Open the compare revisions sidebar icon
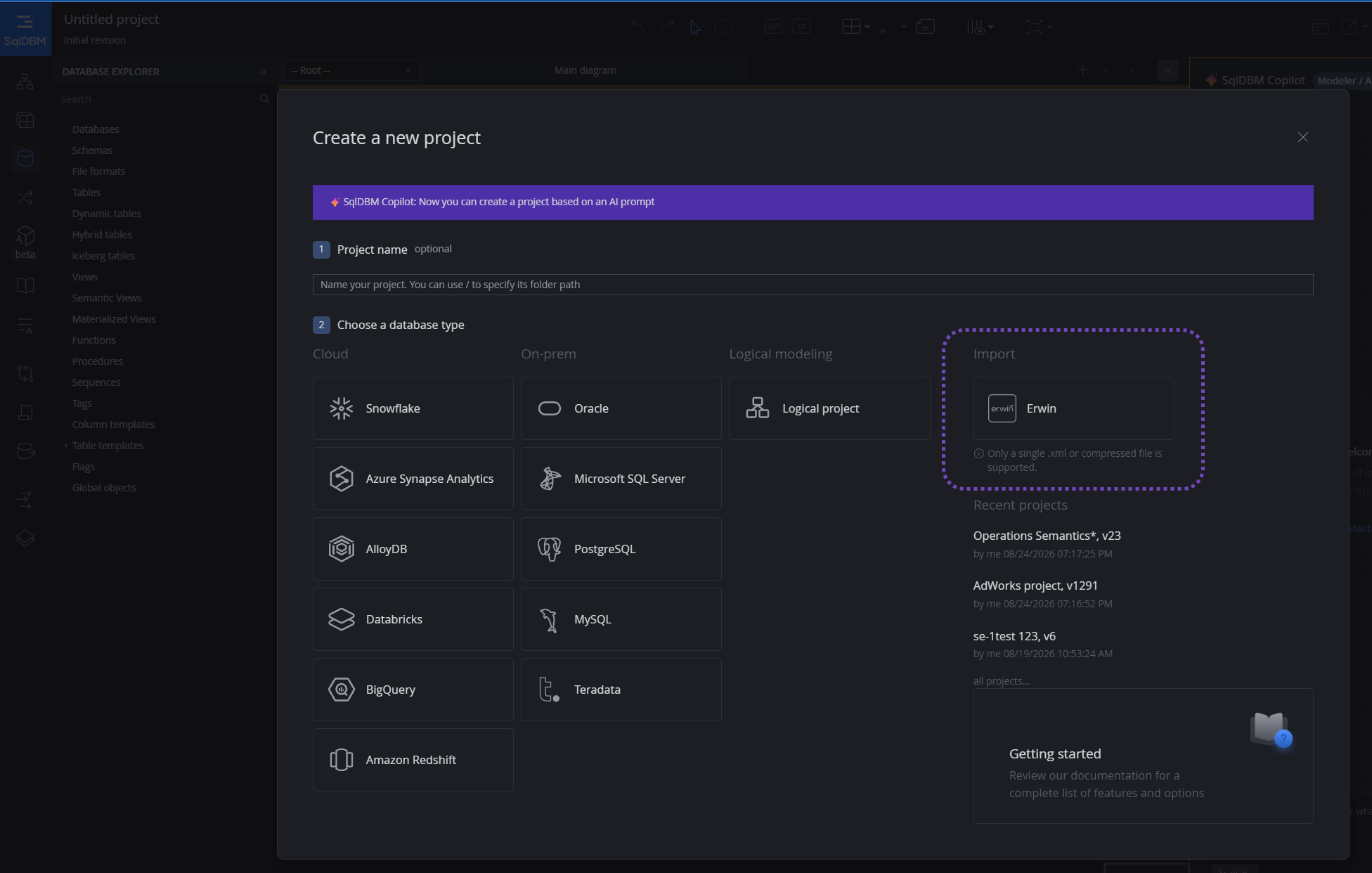1372x873 pixels. click(x=25, y=373)
